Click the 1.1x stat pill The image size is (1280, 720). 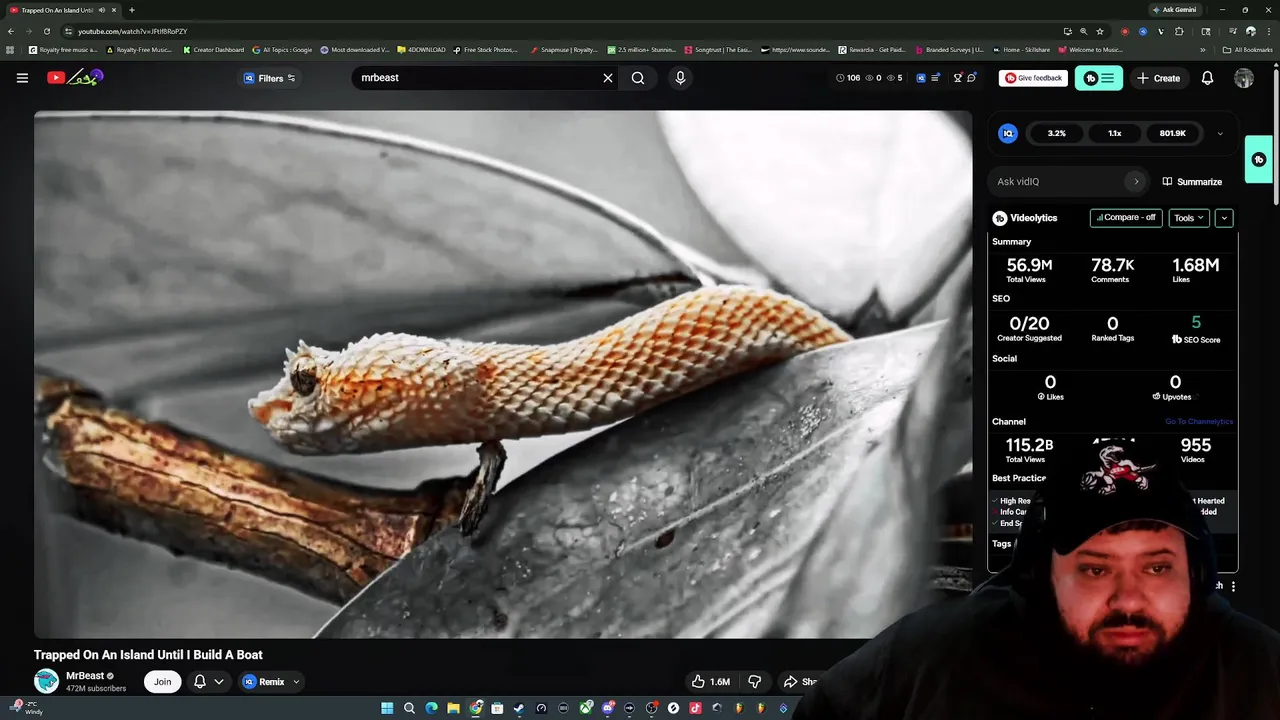tap(1114, 133)
